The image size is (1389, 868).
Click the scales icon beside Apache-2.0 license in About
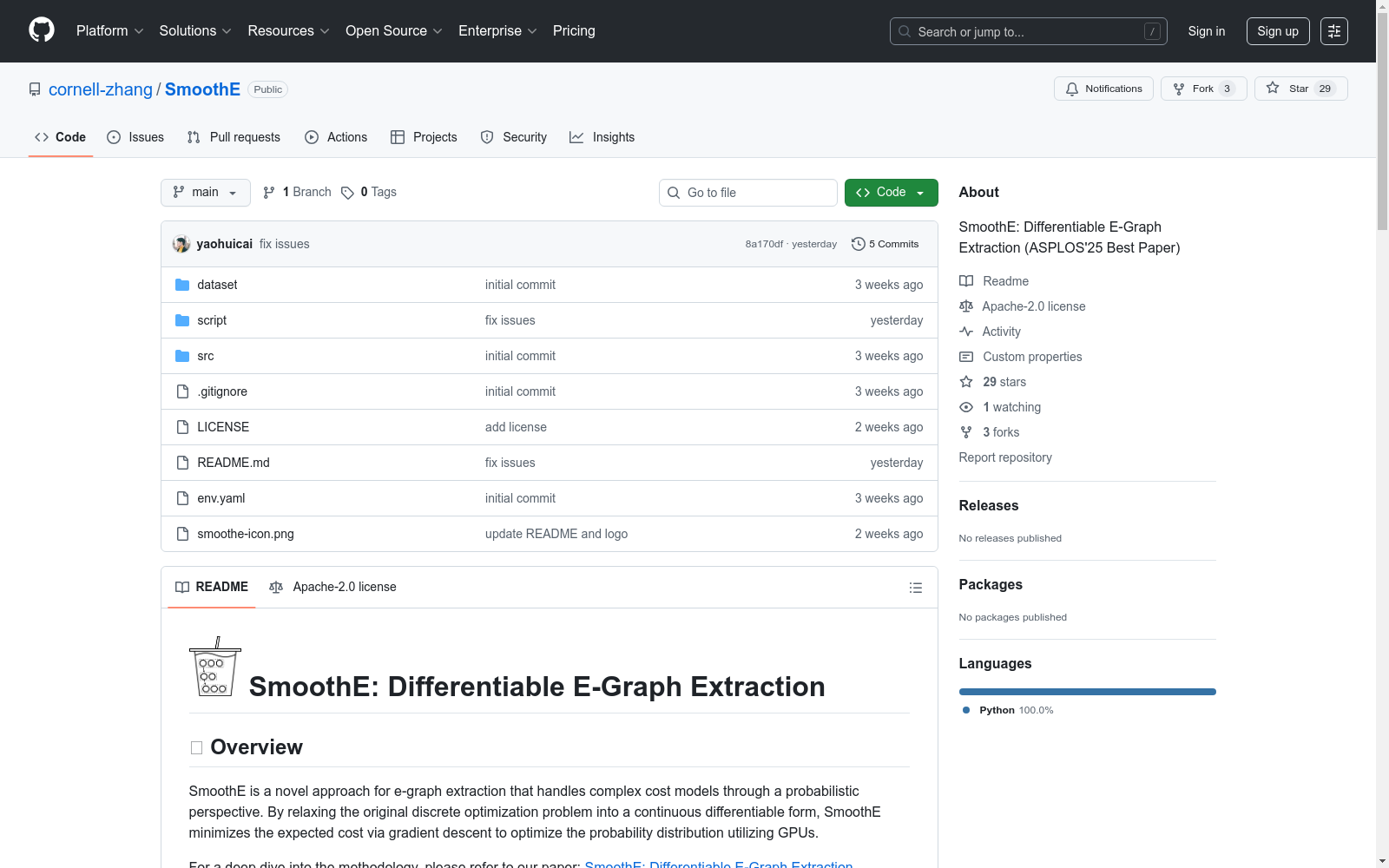click(966, 306)
